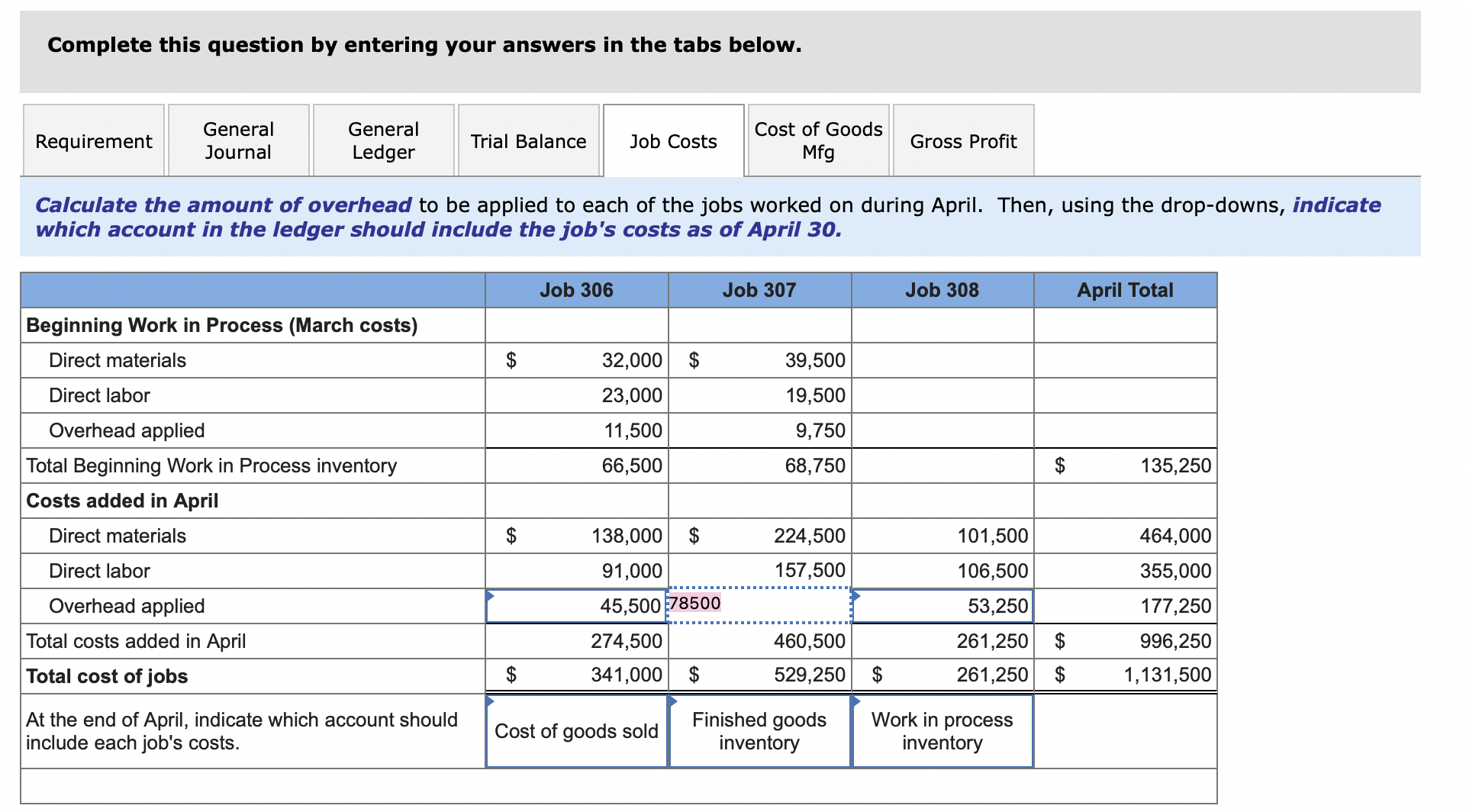Image resolution: width=1466 pixels, height=812 pixels.
Task: Switch to the Requirement tab
Action: click(x=93, y=140)
